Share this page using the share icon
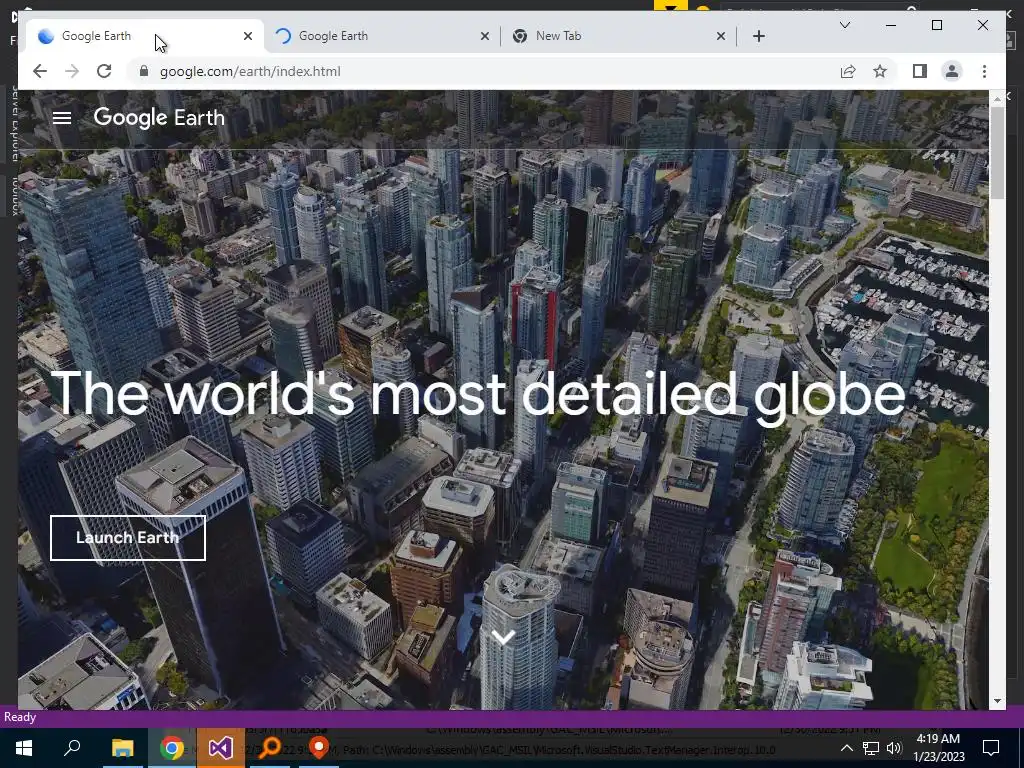The image size is (1024, 768). 848,71
